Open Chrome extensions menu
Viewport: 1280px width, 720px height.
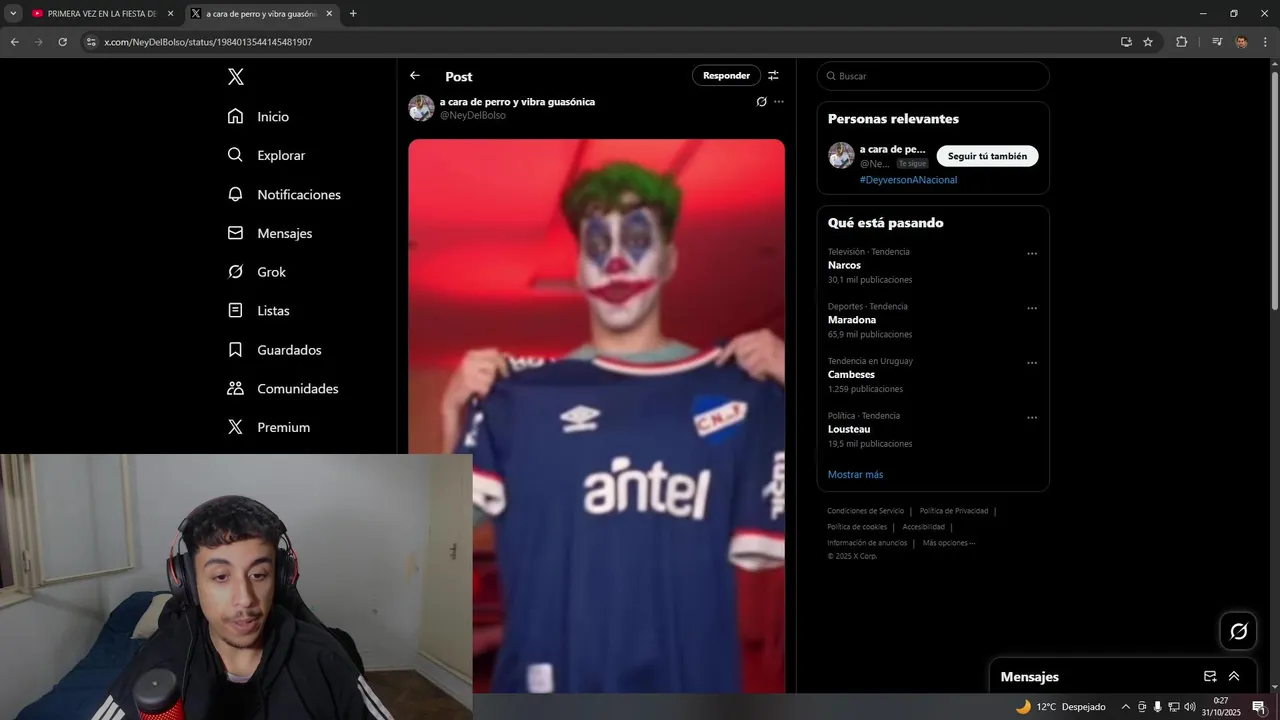tap(1182, 42)
